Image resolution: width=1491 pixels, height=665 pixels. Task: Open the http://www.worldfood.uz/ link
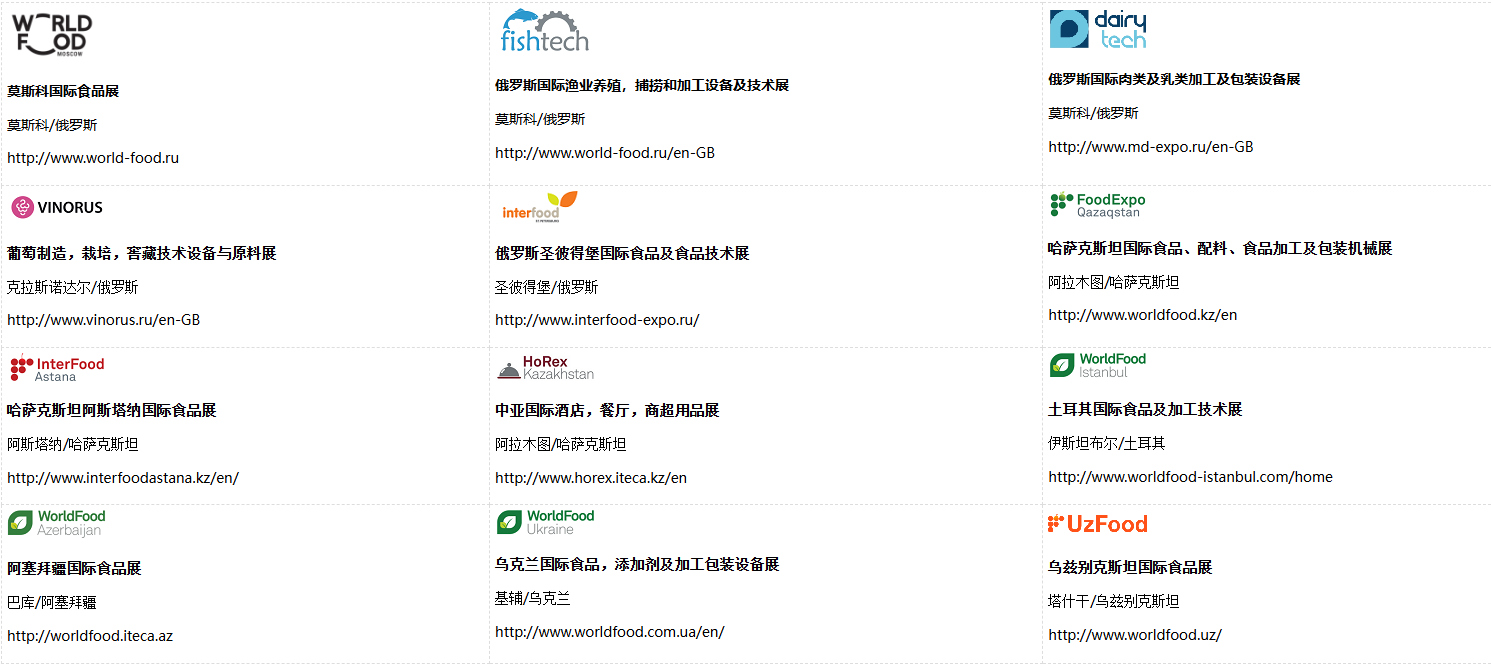pos(1135,635)
